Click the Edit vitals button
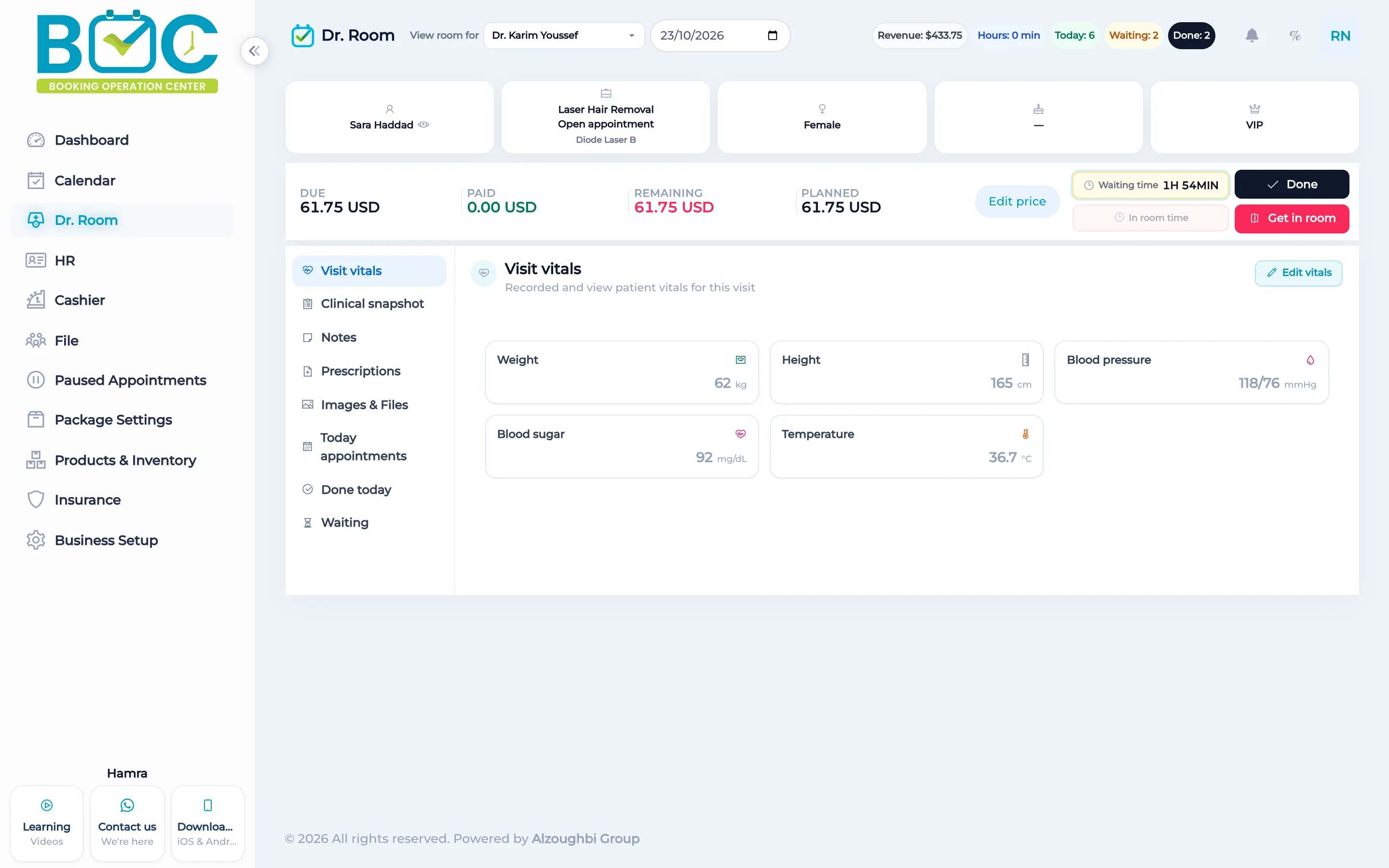 [1298, 272]
